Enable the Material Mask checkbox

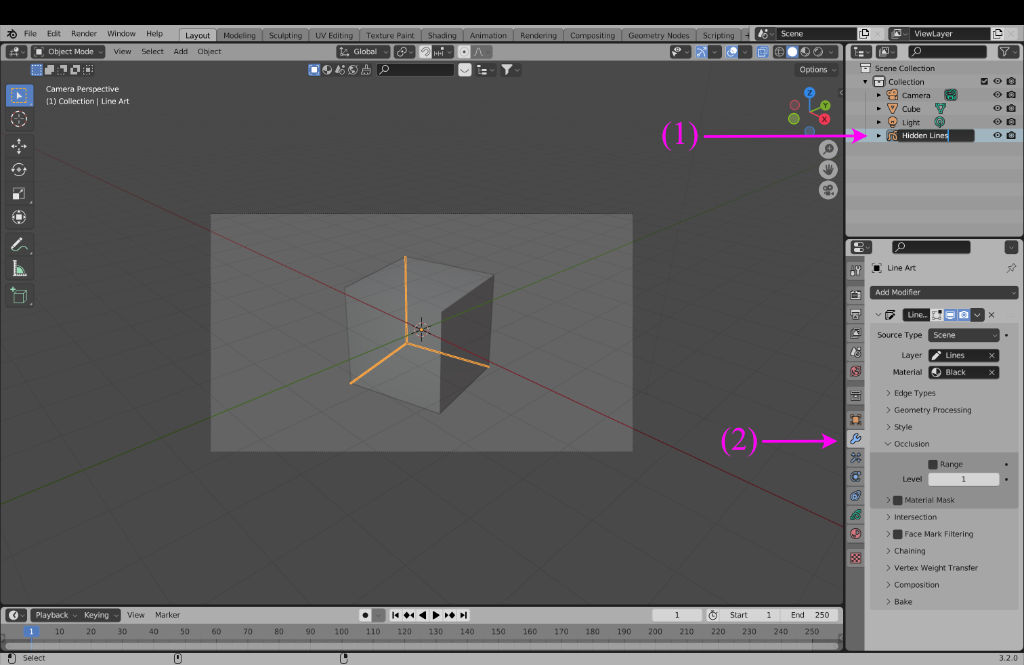897,500
